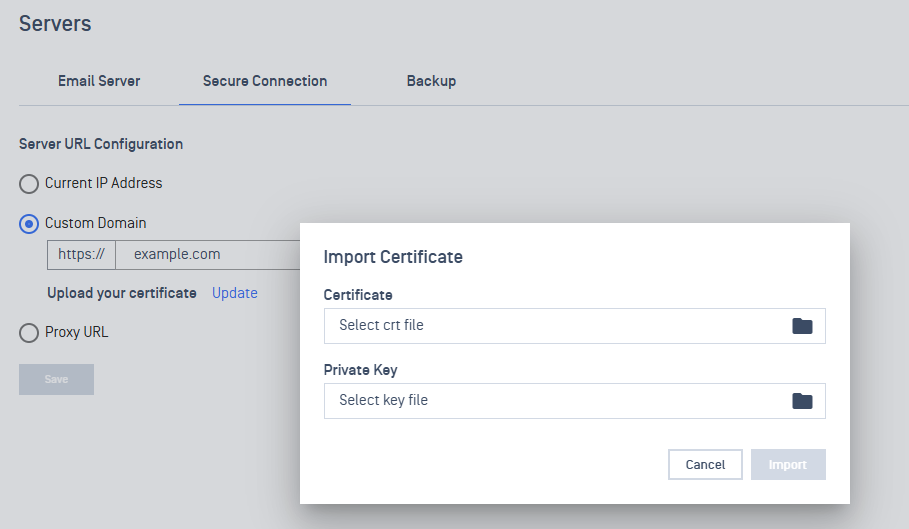Switch to the Email Server tab
909x529 pixels.
point(99,81)
